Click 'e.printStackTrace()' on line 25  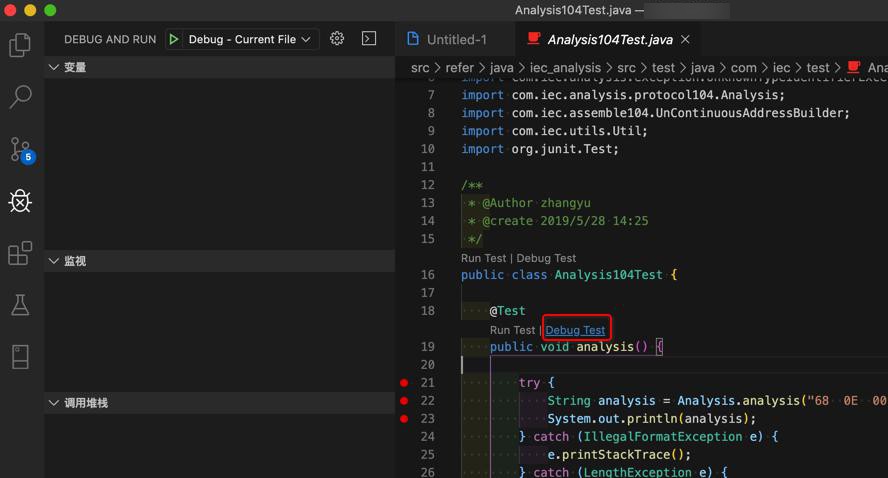tap(618, 455)
